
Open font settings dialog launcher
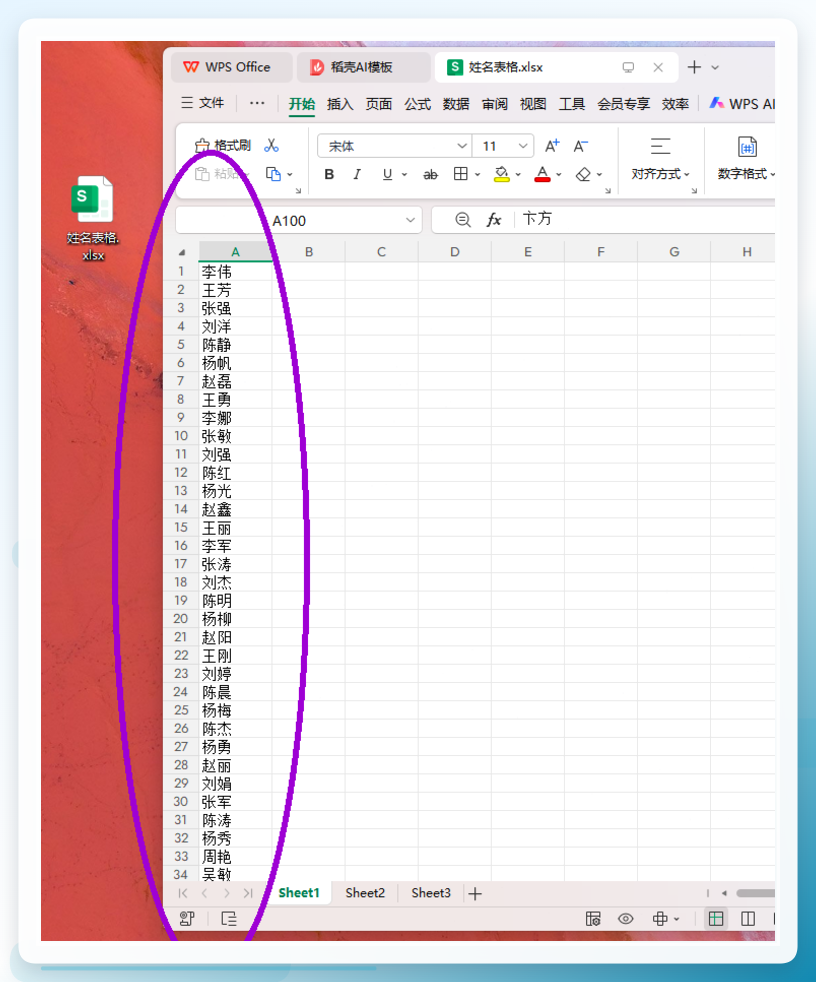pos(607,190)
